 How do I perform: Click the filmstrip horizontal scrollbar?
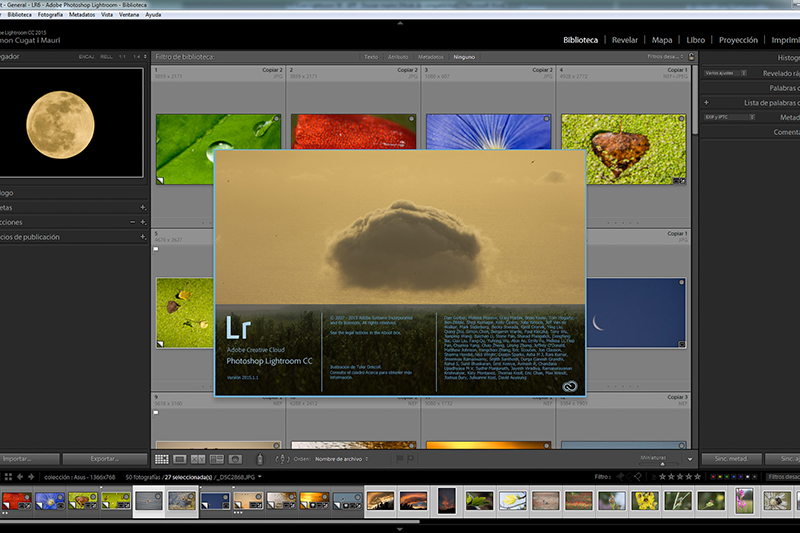[209, 522]
